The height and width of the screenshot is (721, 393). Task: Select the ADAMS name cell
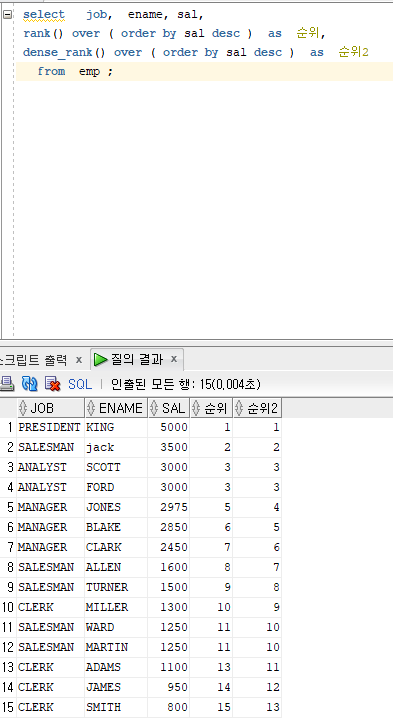point(116,667)
